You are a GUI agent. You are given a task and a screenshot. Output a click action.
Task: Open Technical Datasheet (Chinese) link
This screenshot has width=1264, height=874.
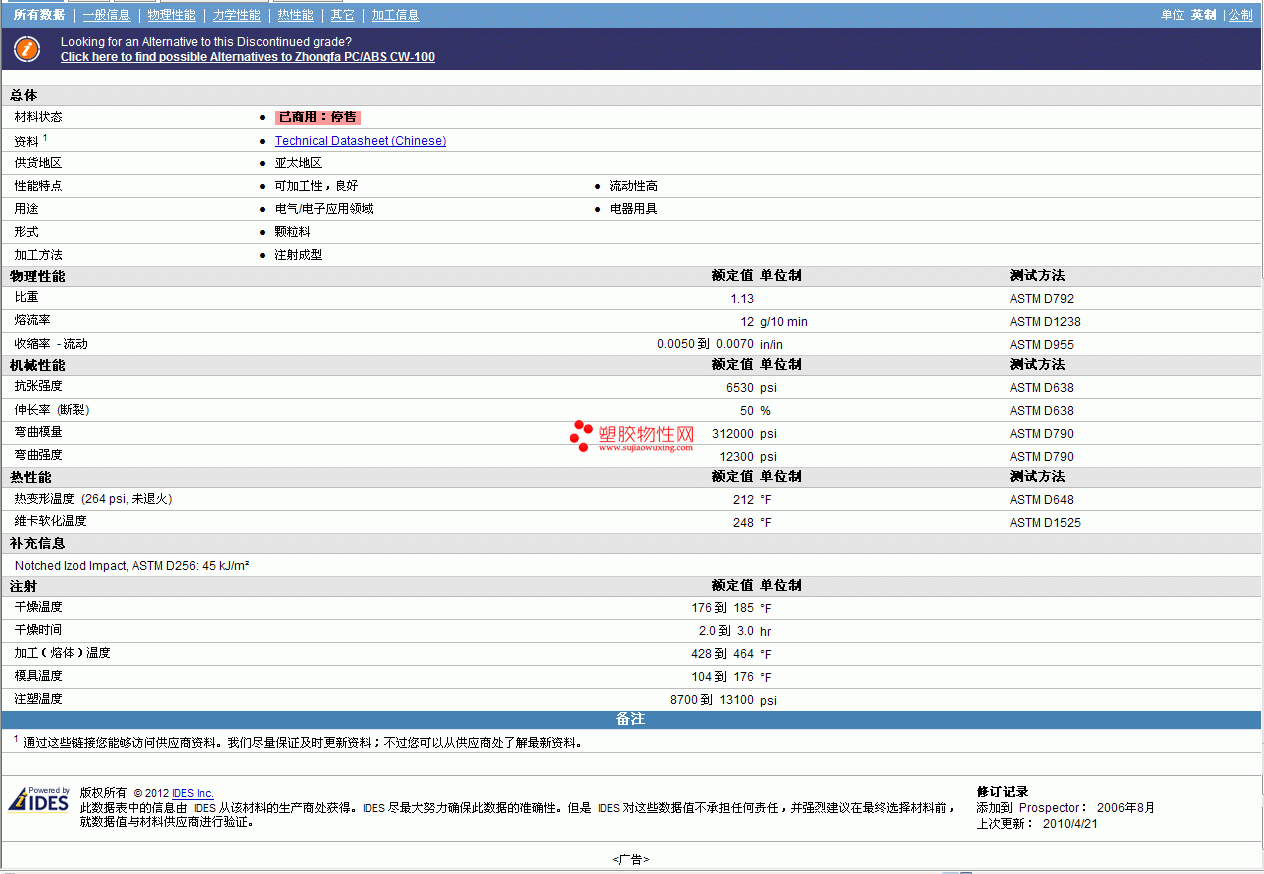tap(360, 141)
